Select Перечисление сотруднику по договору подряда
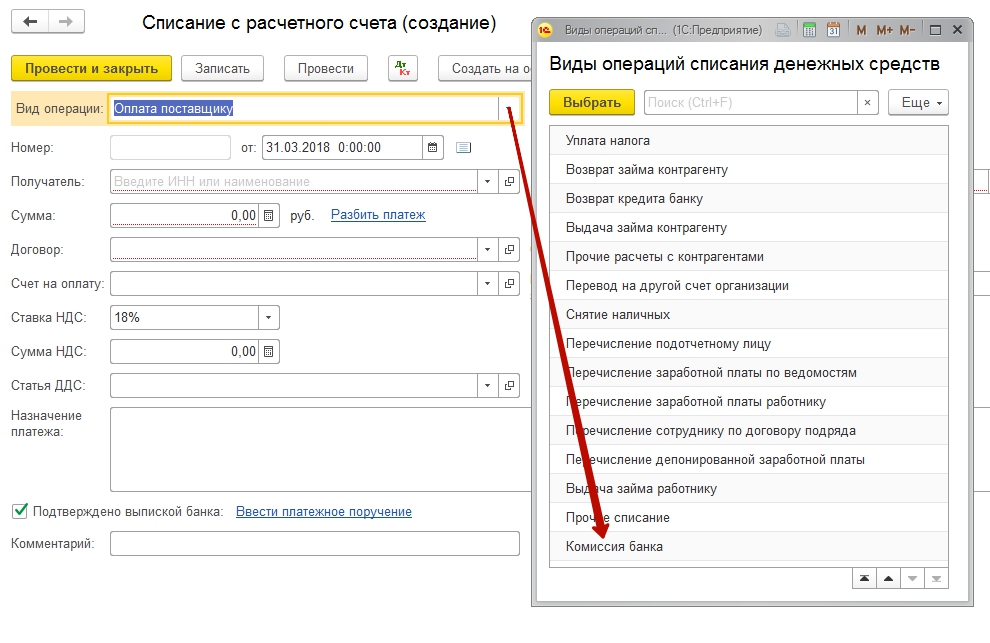The width and height of the screenshot is (990, 643). click(x=749, y=431)
